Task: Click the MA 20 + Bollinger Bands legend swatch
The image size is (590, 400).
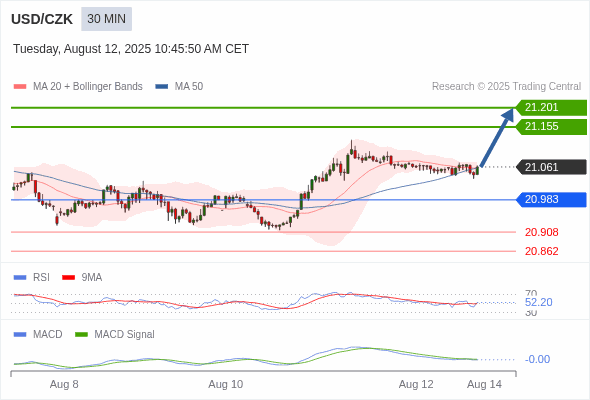Action: 20,87
